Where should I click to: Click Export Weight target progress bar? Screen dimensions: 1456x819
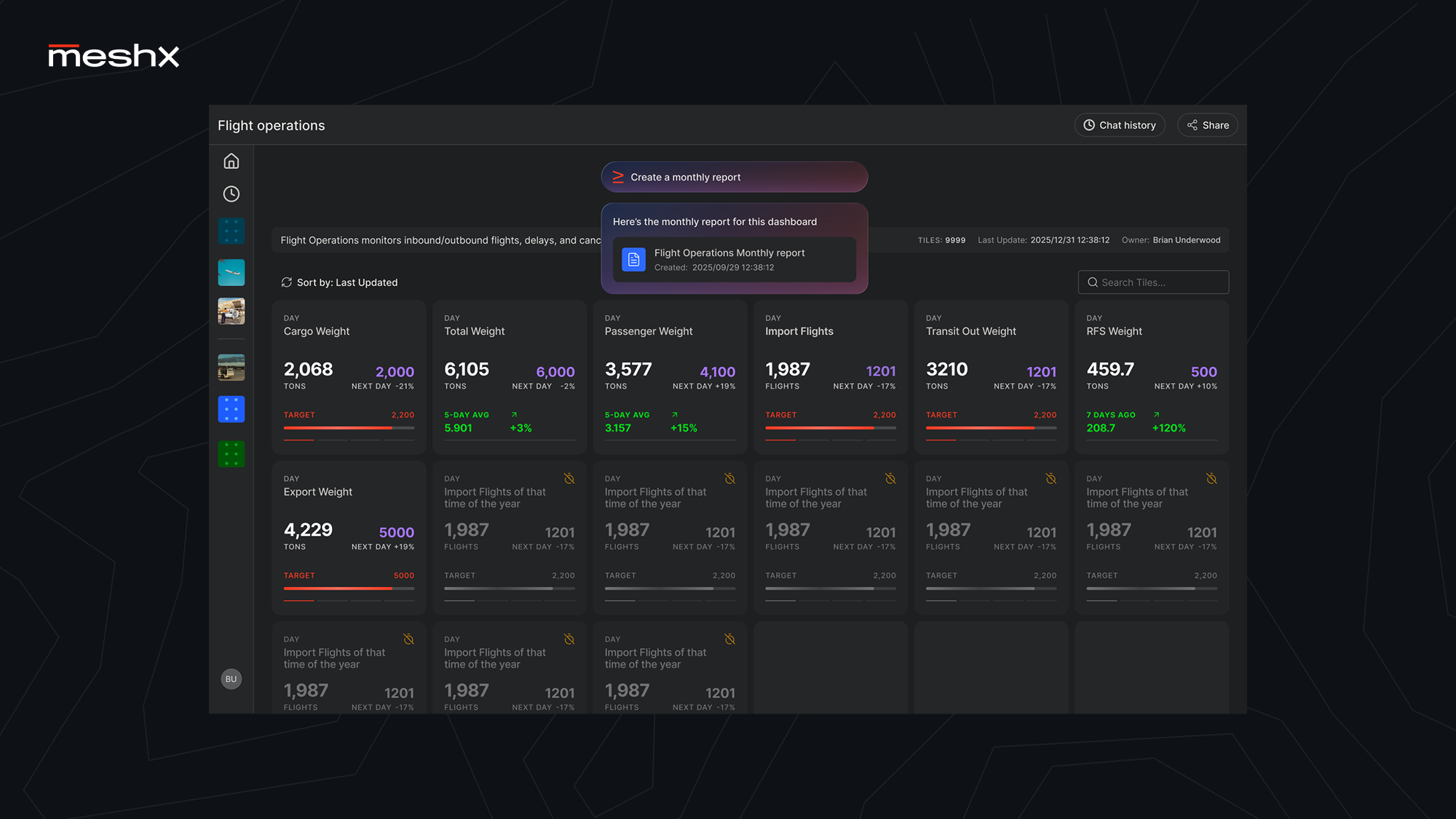349,588
